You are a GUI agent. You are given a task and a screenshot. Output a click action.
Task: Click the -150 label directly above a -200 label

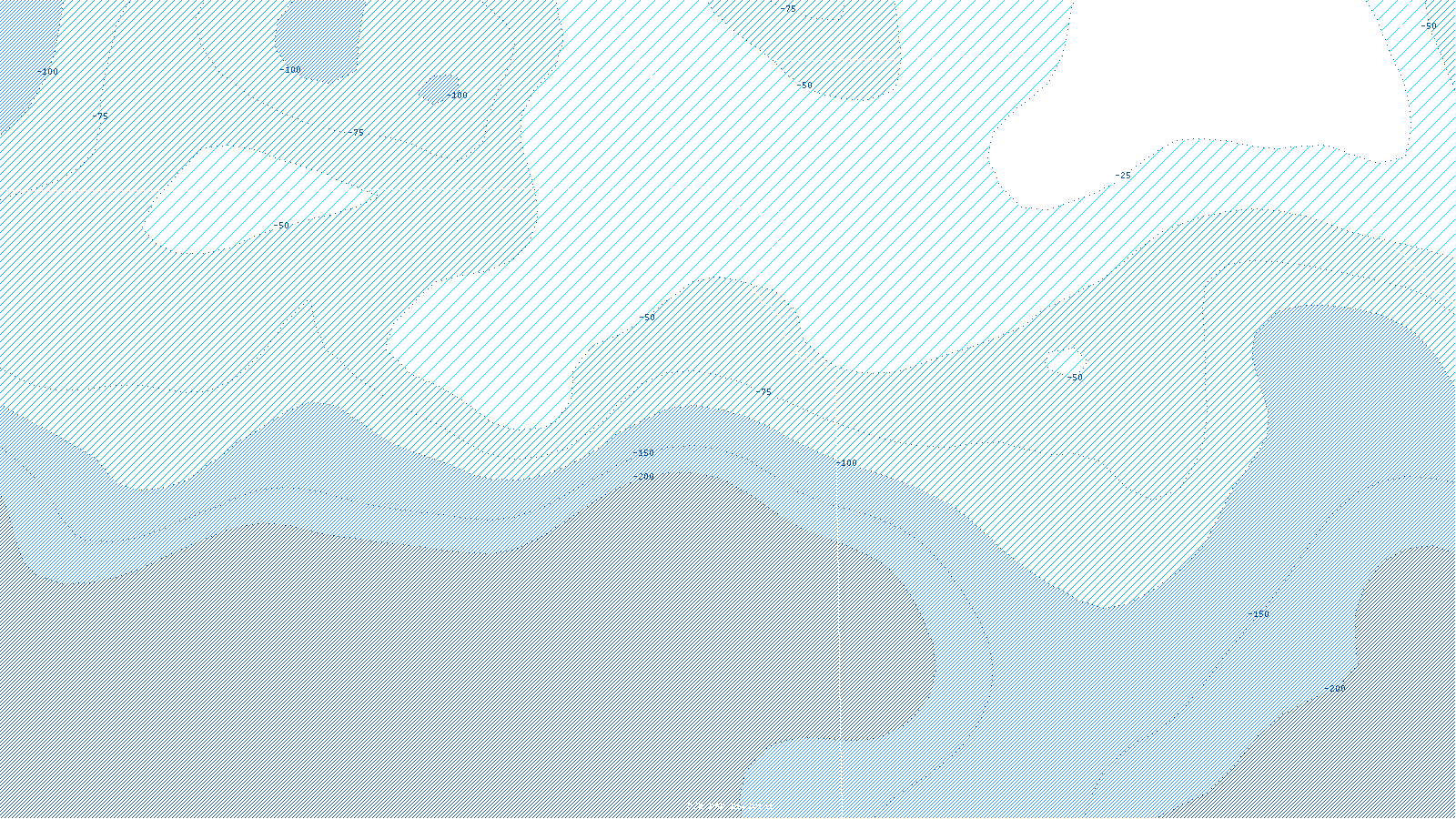coord(643,453)
